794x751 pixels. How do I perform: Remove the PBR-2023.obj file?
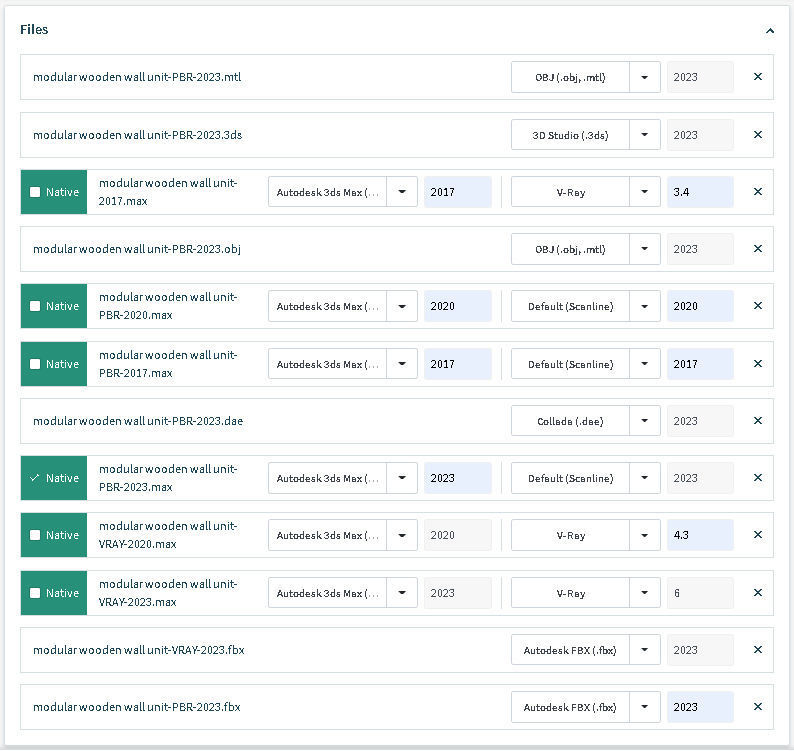[757, 249]
